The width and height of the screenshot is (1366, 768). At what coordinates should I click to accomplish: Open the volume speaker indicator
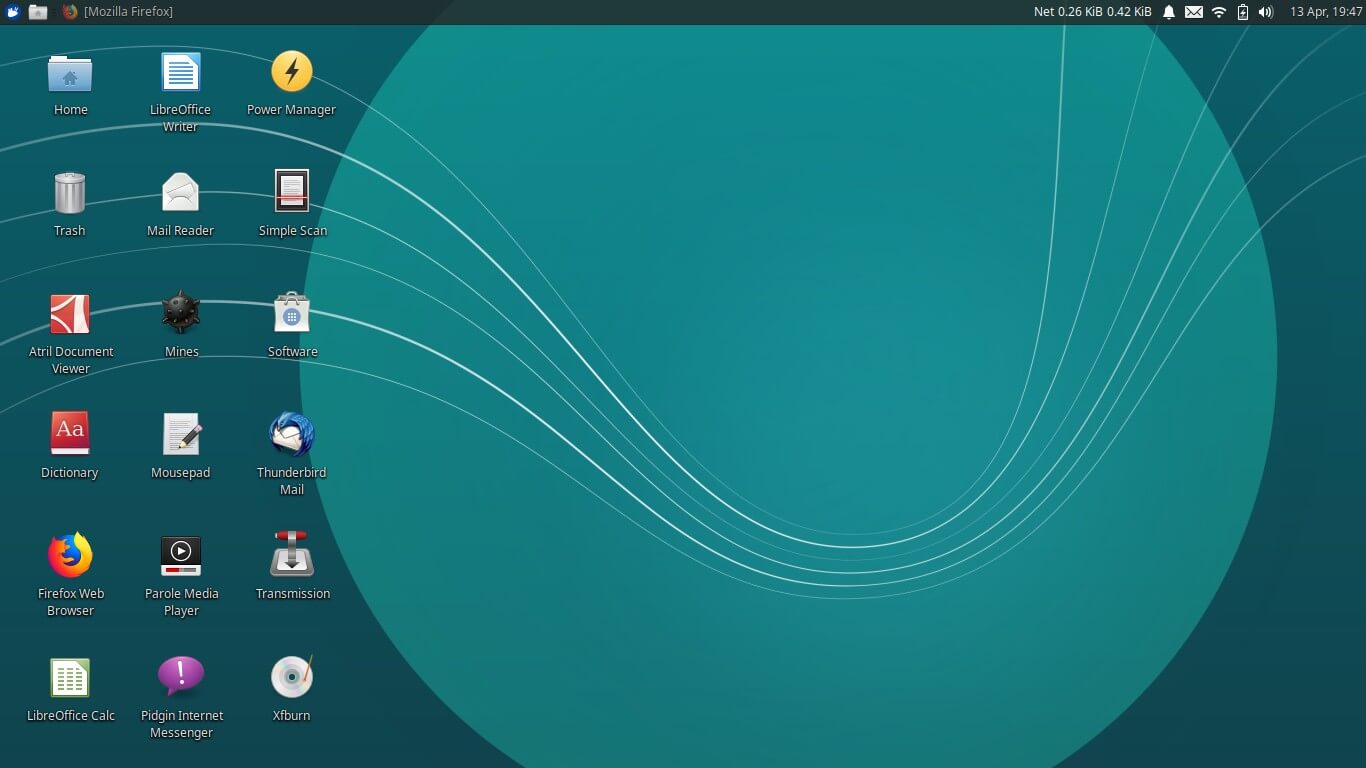tap(1265, 12)
